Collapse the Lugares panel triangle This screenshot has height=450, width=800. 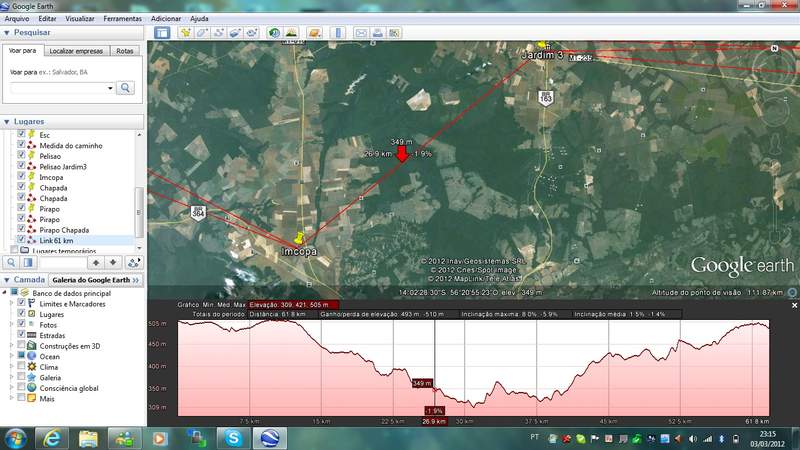pyautogui.click(x=7, y=121)
